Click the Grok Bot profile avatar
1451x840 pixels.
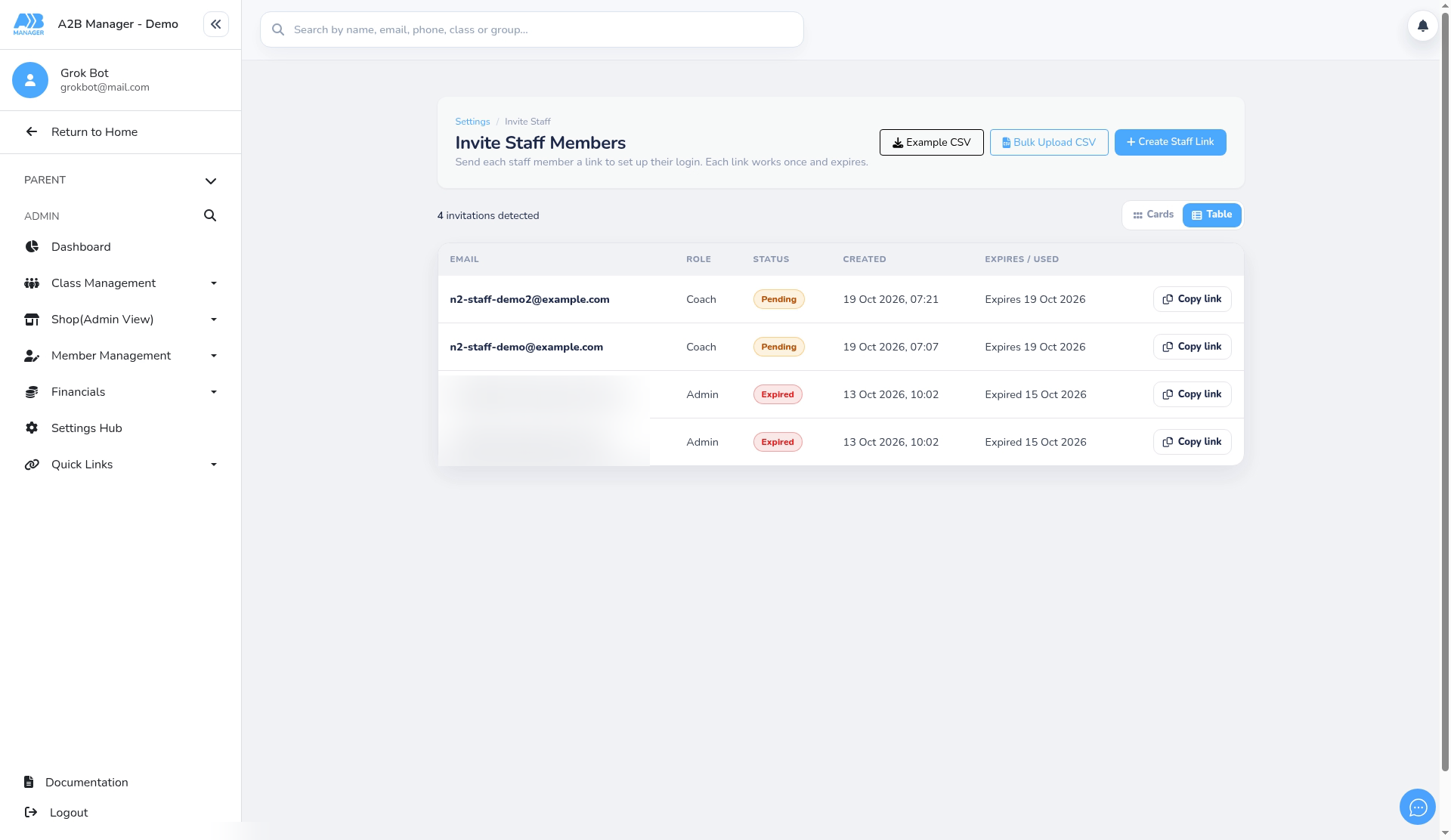(30, 80)
